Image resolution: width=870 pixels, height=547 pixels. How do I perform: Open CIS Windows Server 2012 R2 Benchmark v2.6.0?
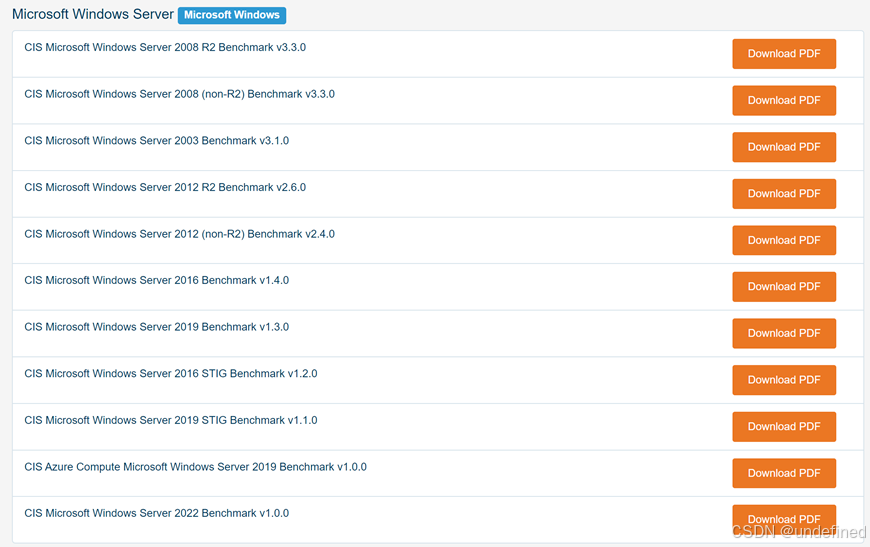tap(165, 187)
